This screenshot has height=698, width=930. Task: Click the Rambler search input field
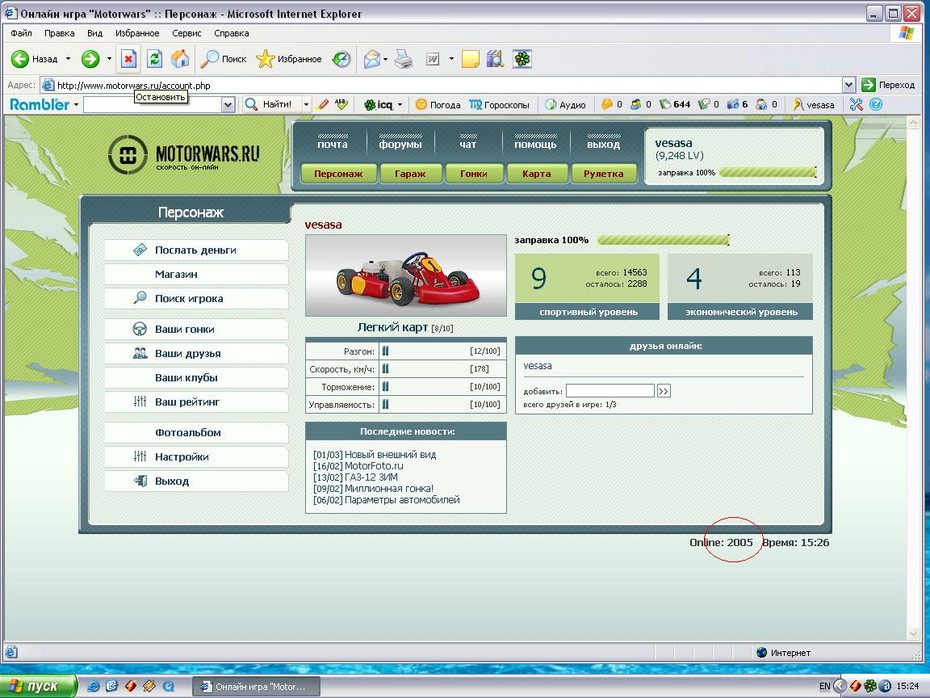coord(152,105)
